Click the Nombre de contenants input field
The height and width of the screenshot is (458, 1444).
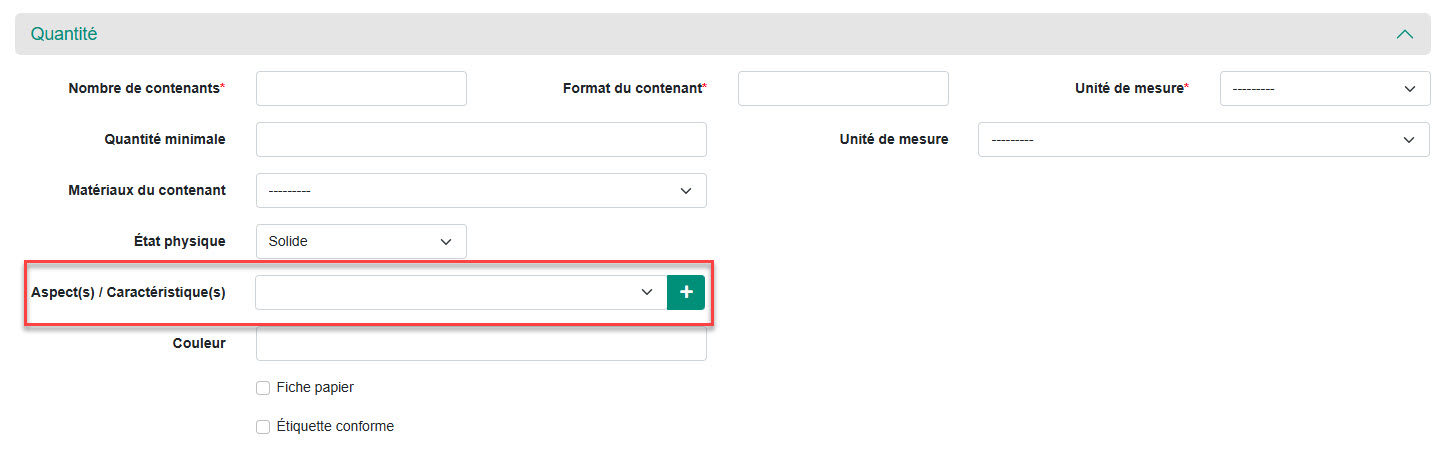pos(361,89)
